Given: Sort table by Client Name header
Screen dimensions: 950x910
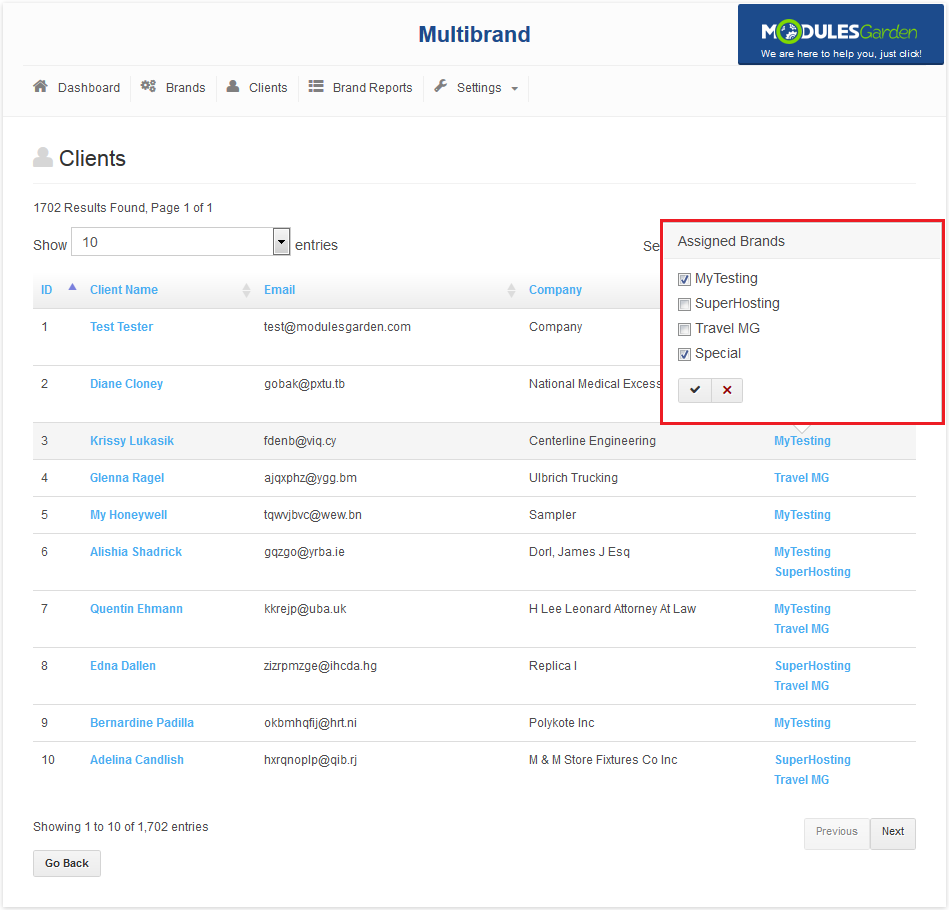Looking at the screenshot, I should point(124,290).
